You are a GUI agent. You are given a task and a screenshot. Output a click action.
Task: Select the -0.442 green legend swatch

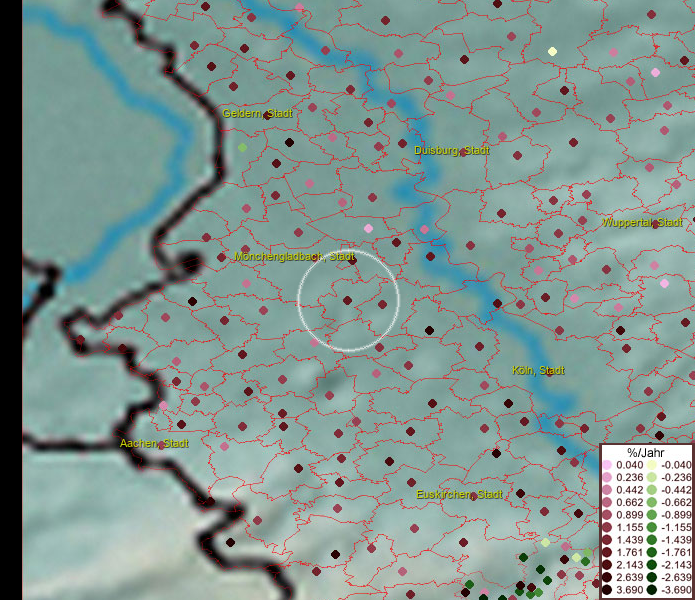(652, 490)
